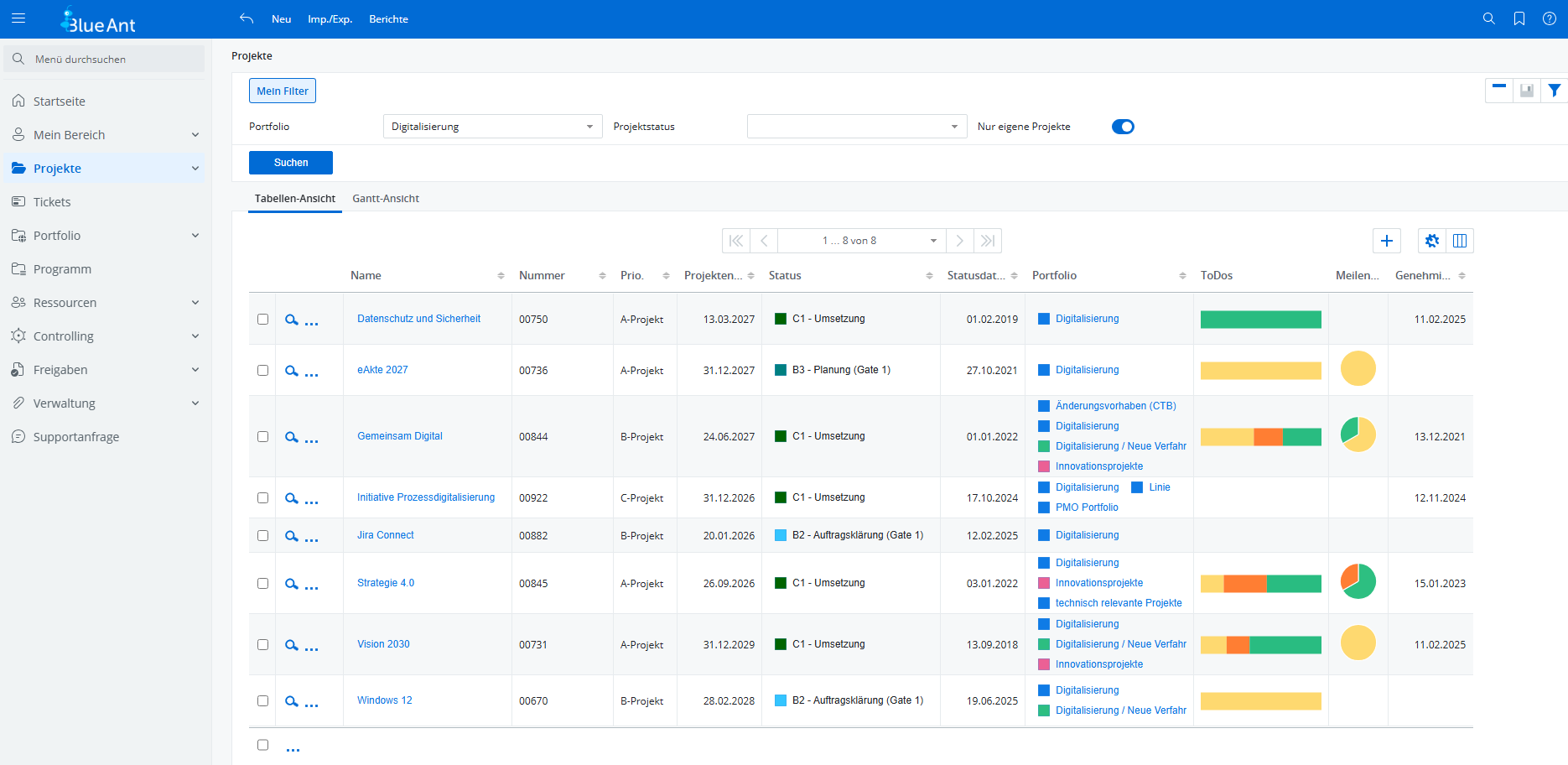Click magnifier icon for eAkte 2027 row

291,371
